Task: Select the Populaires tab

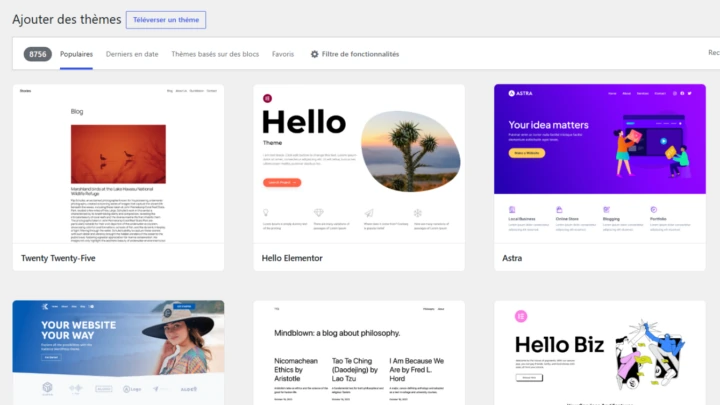Action: 76,54
